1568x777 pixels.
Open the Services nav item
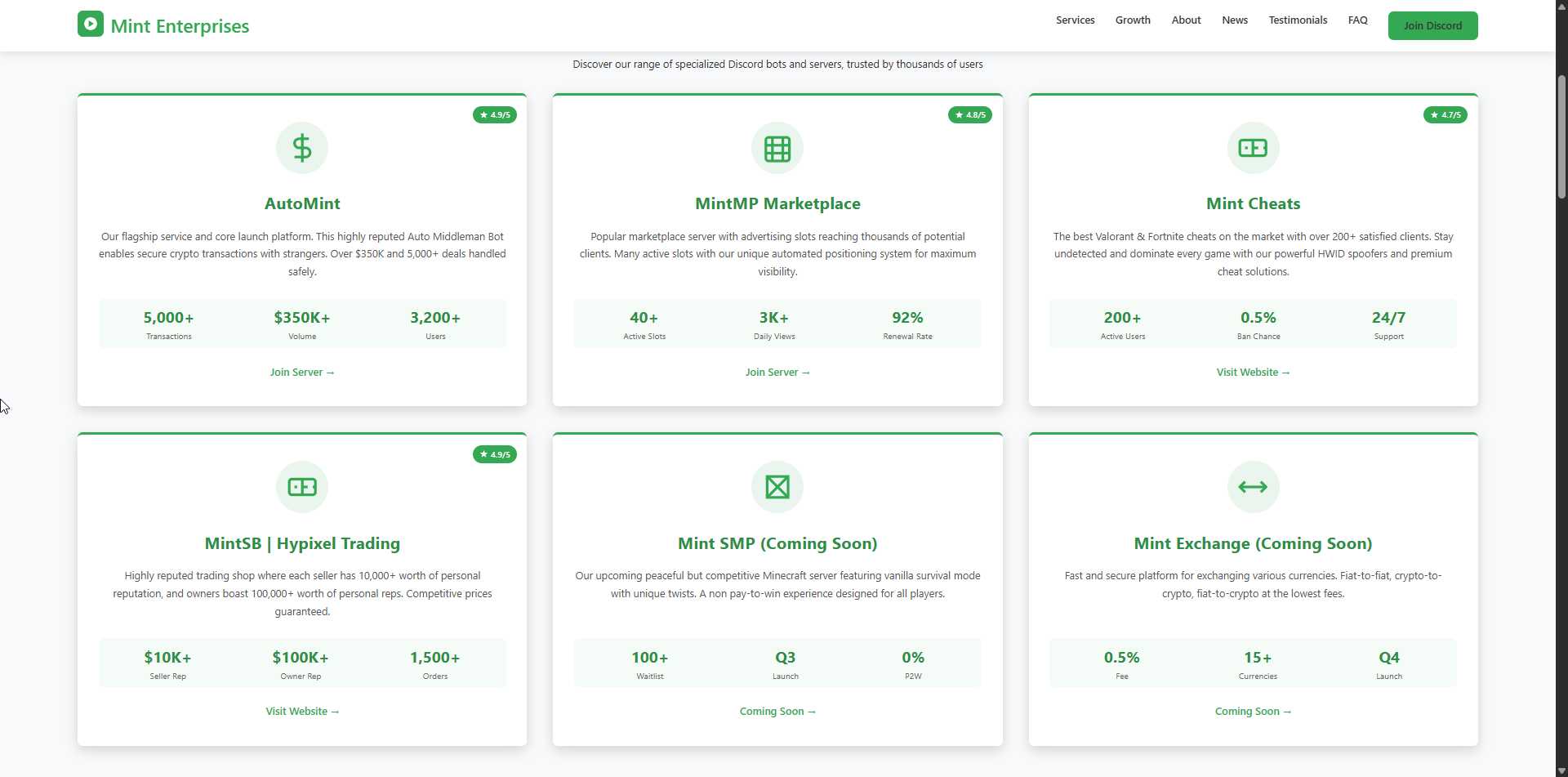tap(1075, 20)
